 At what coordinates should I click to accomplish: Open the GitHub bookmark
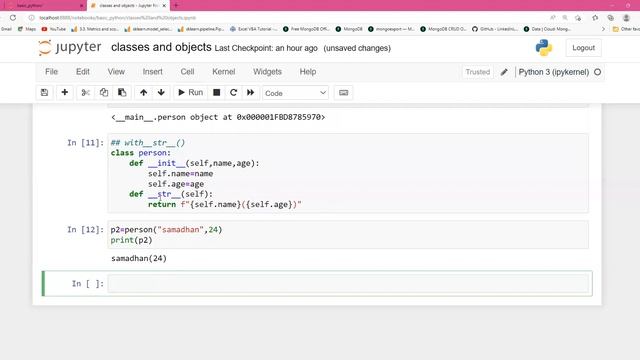pyautogui.click(x=495, y=29)
